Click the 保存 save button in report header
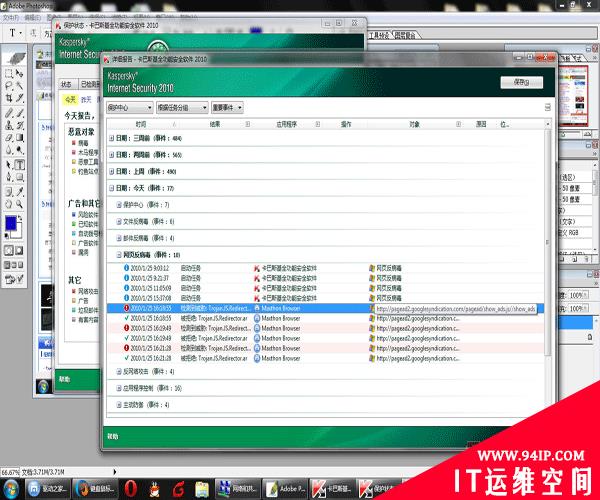 coord(522,82)
